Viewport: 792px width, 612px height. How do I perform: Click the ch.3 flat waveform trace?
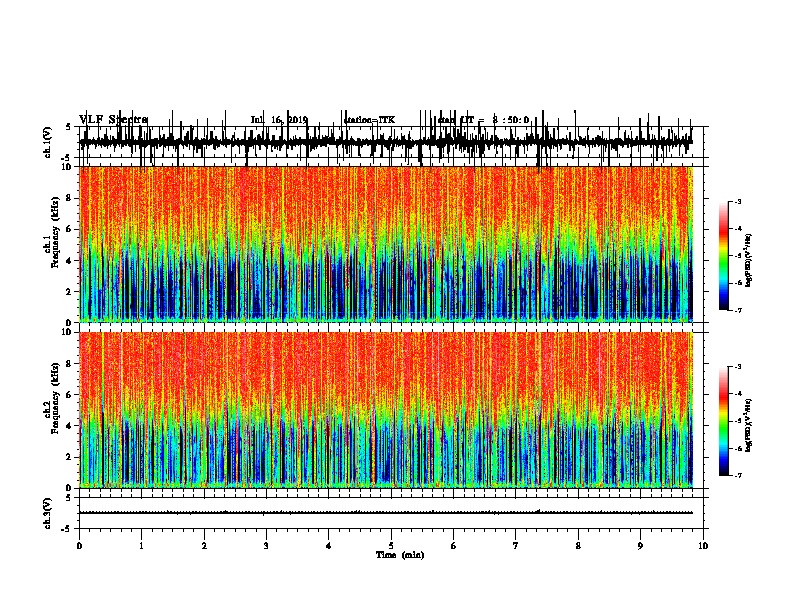point(386,513)
